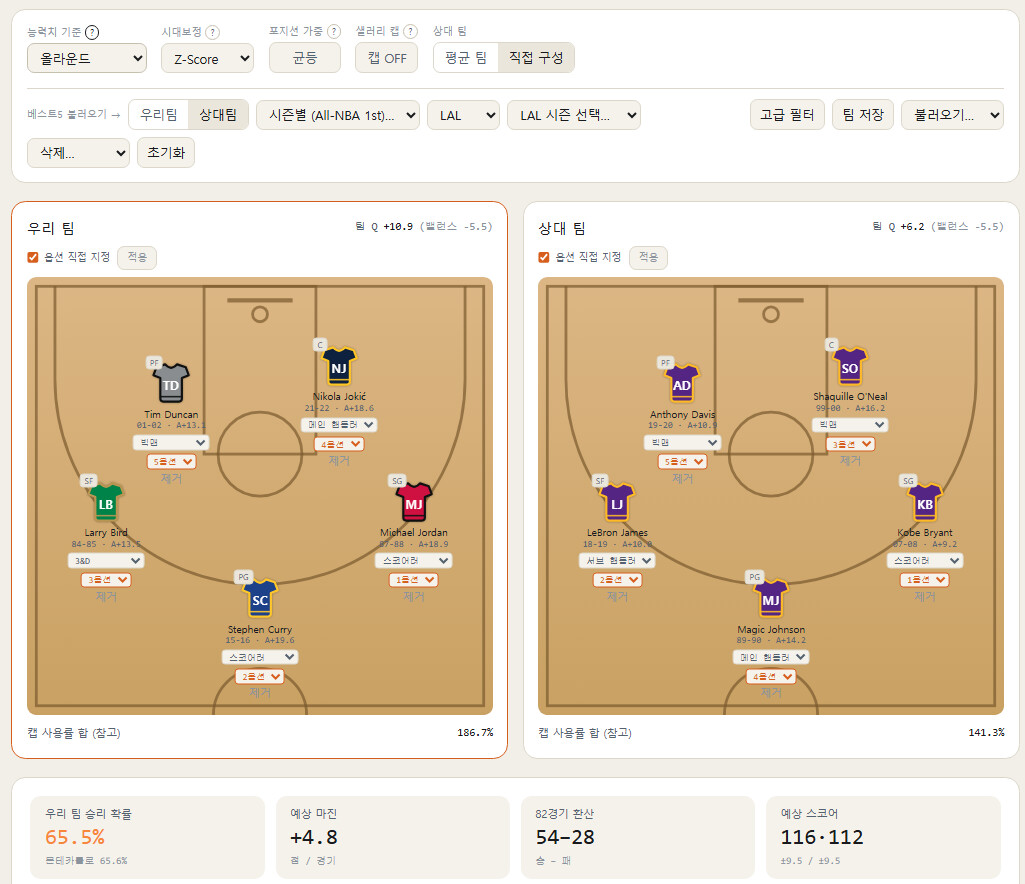Open Magic Johnson's 4옵션 dropdown
Screen dimensions: 1025x884
(x=771, y=676)
